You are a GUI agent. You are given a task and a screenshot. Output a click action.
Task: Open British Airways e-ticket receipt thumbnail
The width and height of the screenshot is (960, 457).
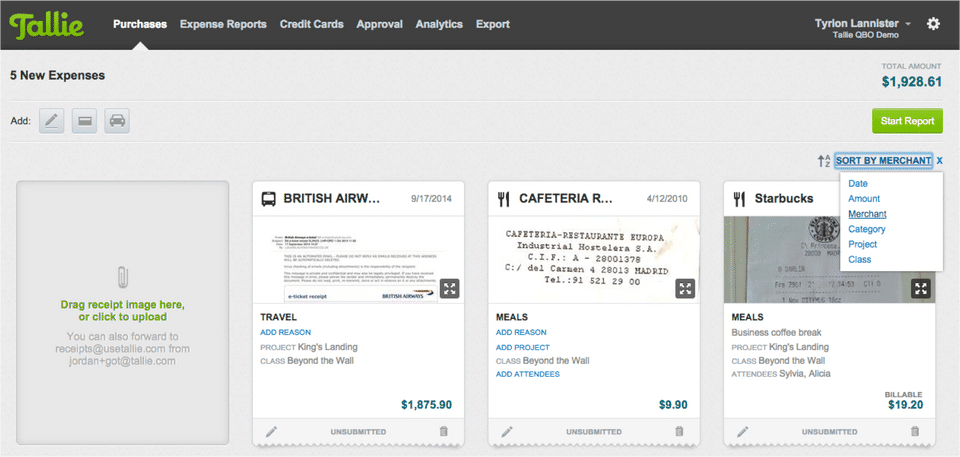358,259
